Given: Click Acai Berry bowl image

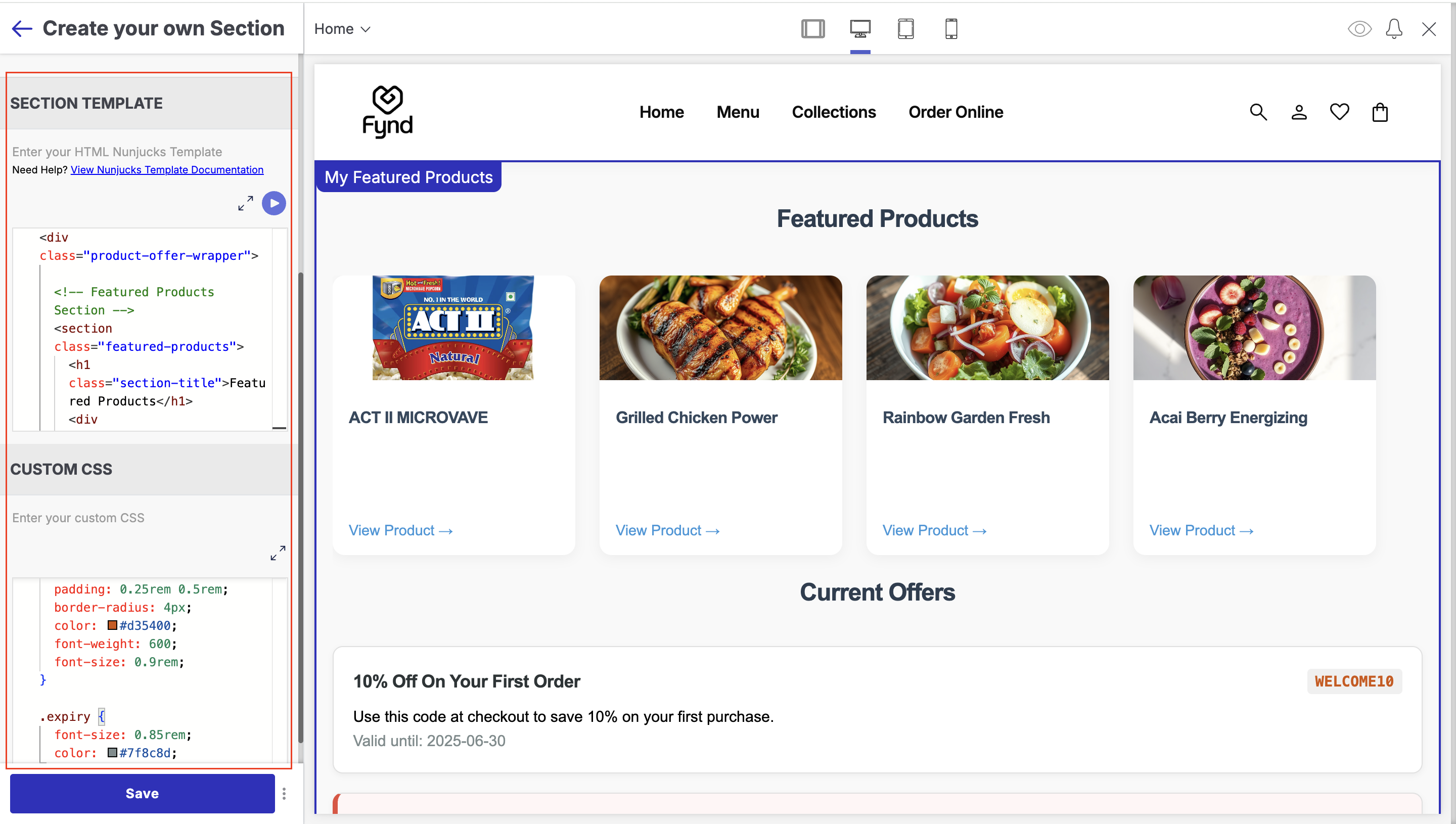Looking at the screenshot, I should [x=1254, y=328].
